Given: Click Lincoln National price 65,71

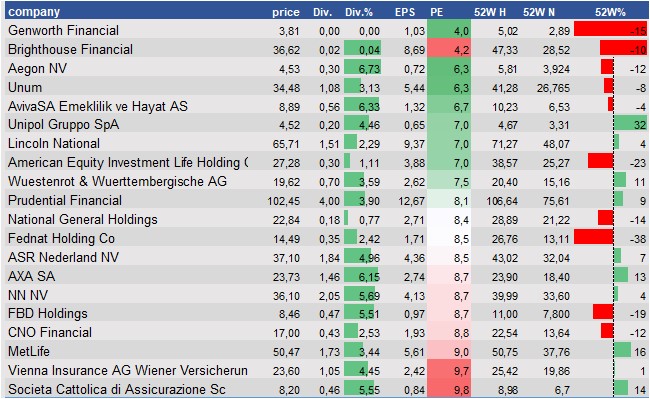Looking at the screenshot, I should (286, 144).
